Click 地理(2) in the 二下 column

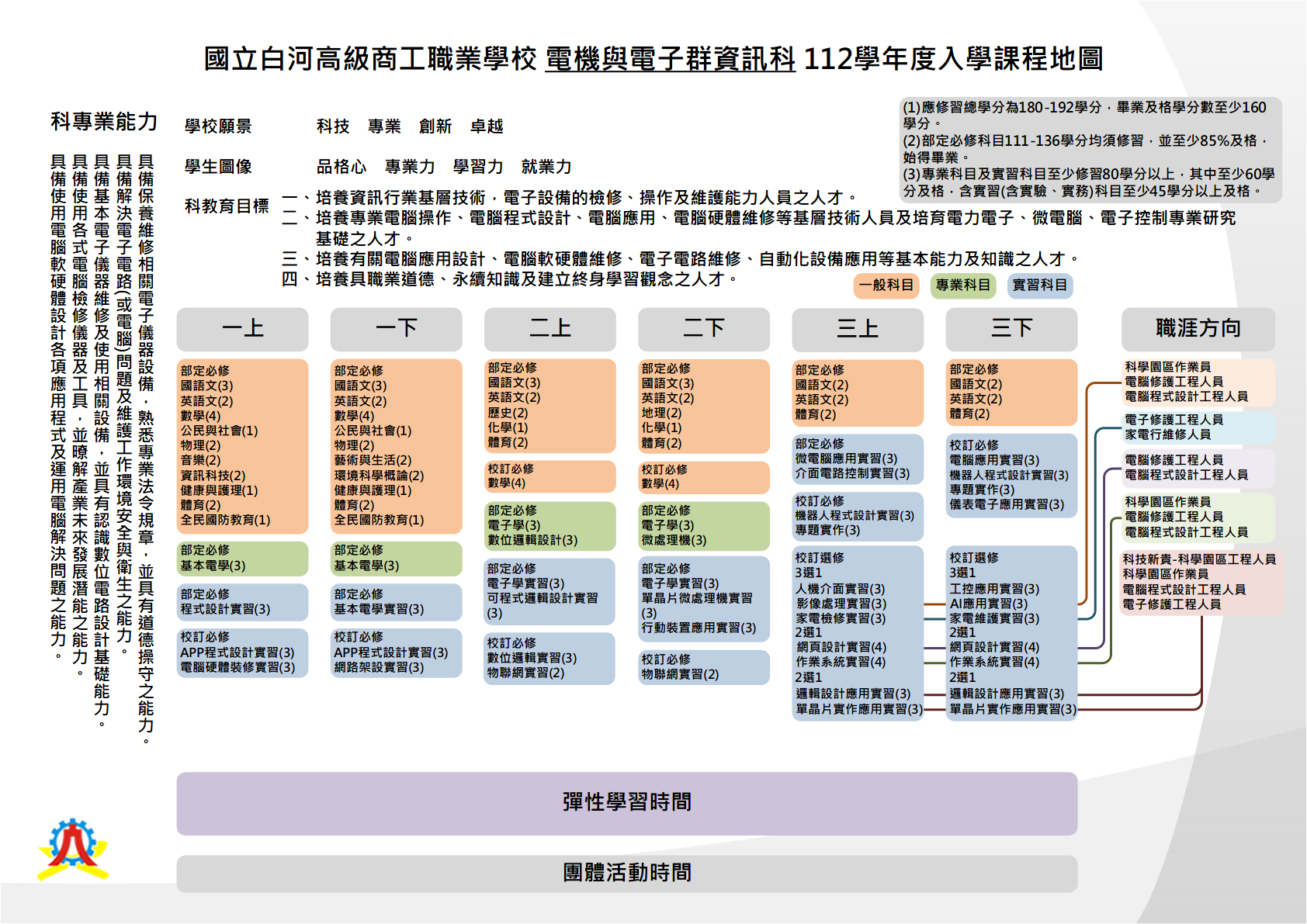661,413
